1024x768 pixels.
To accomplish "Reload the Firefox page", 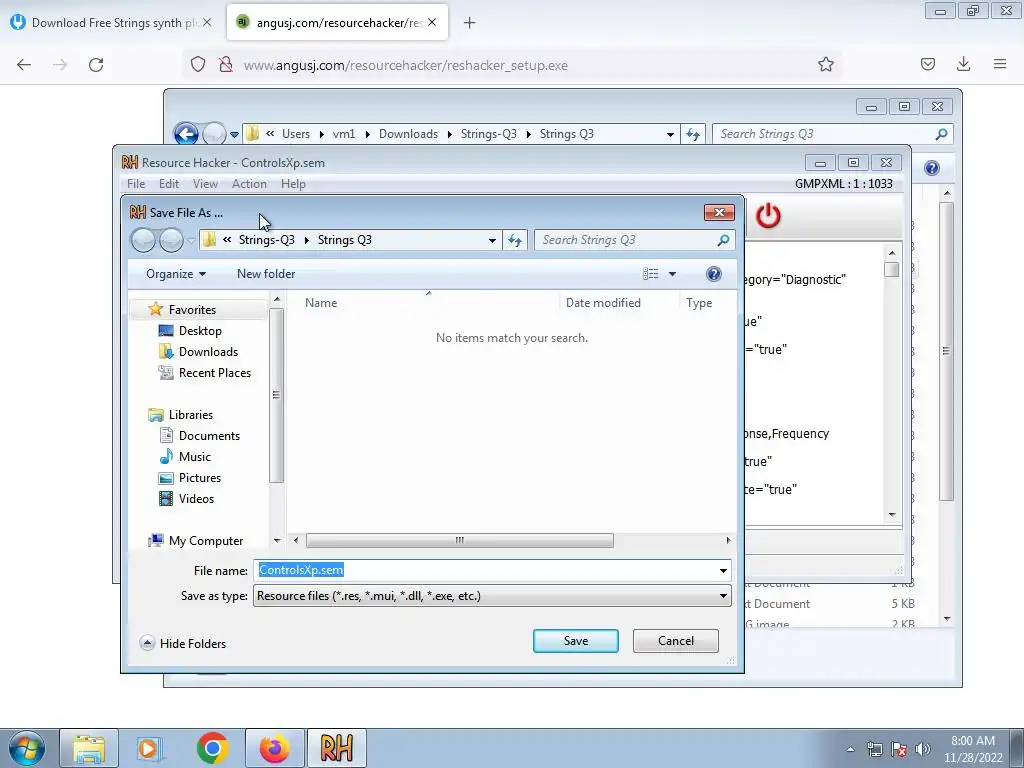I will [96, 65].
